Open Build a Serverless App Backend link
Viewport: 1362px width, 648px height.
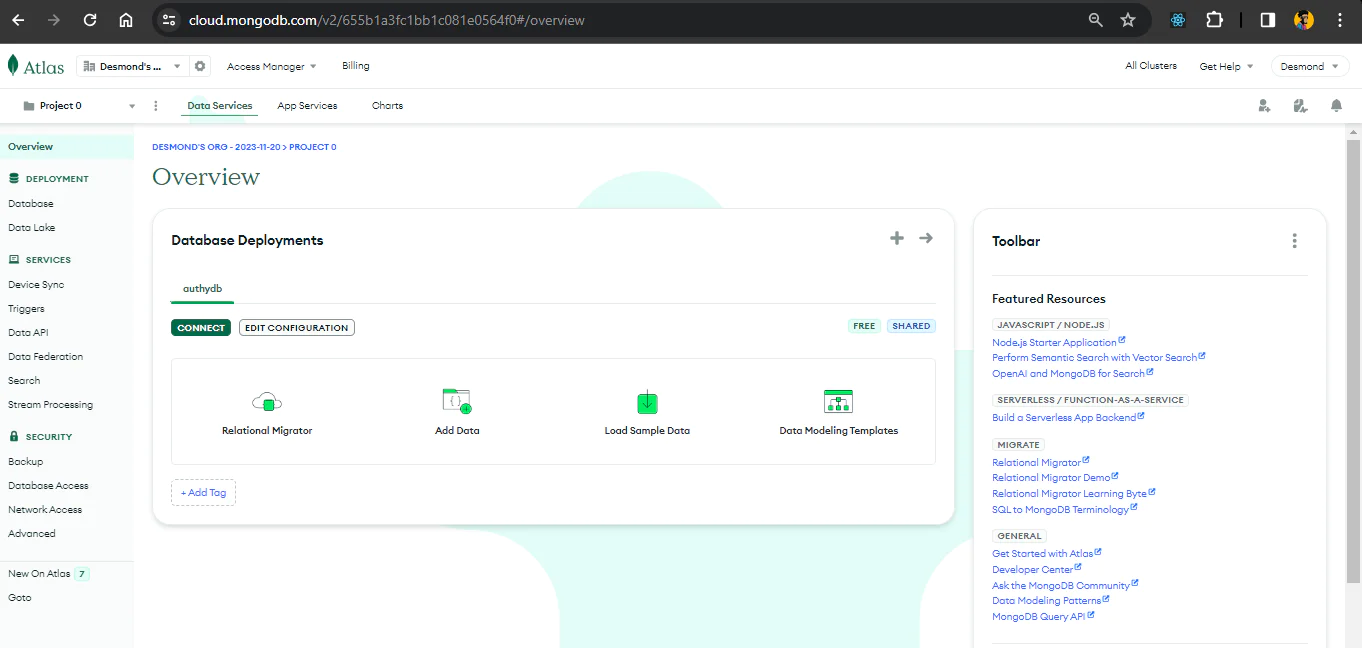(x=1068, y=418)
